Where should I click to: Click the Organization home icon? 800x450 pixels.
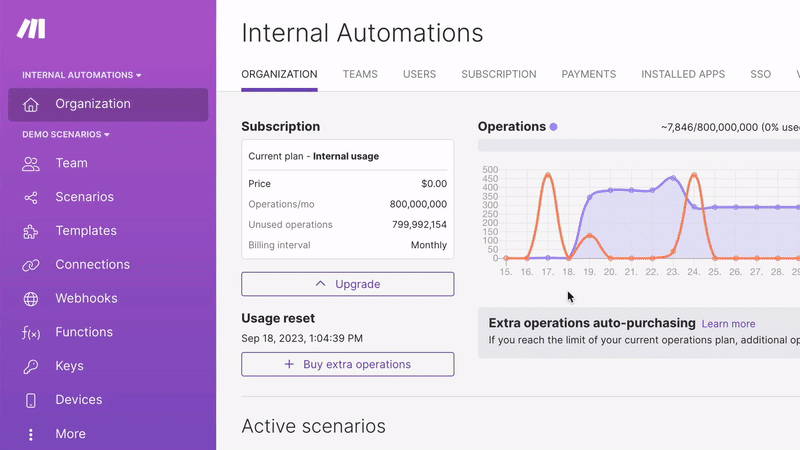(x=31, y=104)
